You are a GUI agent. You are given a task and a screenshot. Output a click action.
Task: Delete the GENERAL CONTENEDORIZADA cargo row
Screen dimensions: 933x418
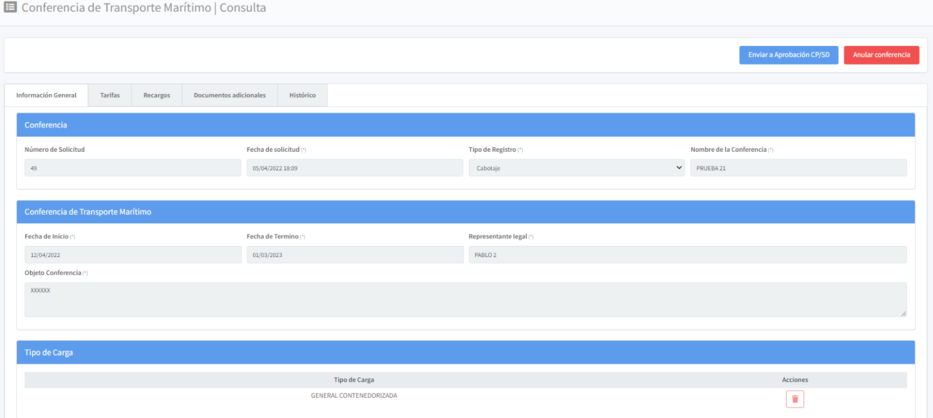pos(795,399)
